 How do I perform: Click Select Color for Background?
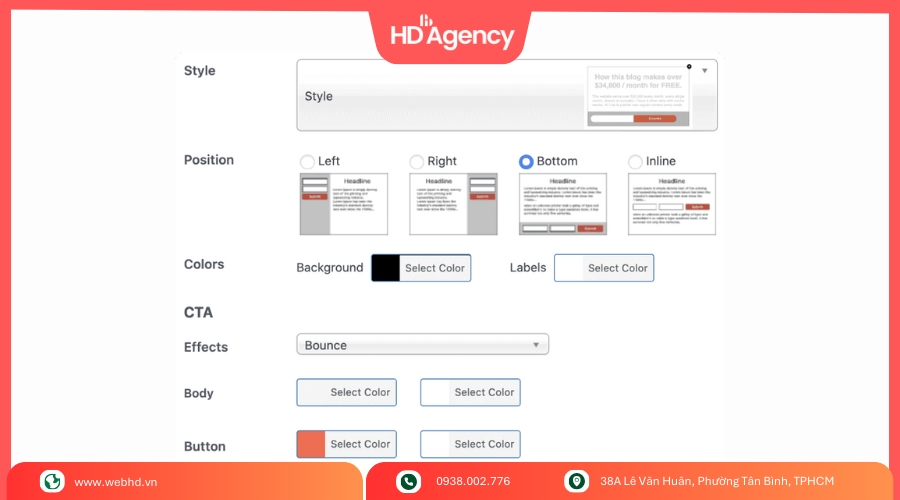click(435, 268)
